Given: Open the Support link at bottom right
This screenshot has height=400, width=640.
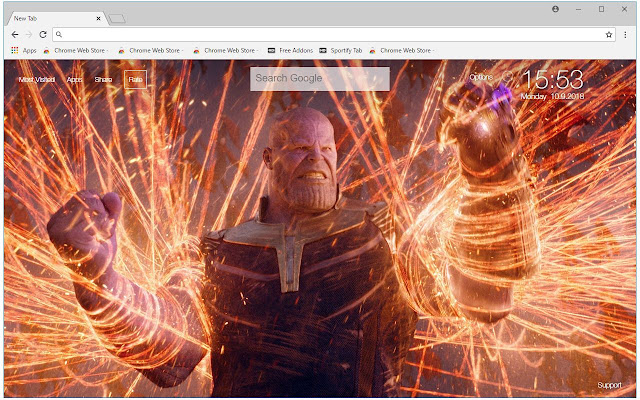Looking at the screenshot, I should (609, 385).
